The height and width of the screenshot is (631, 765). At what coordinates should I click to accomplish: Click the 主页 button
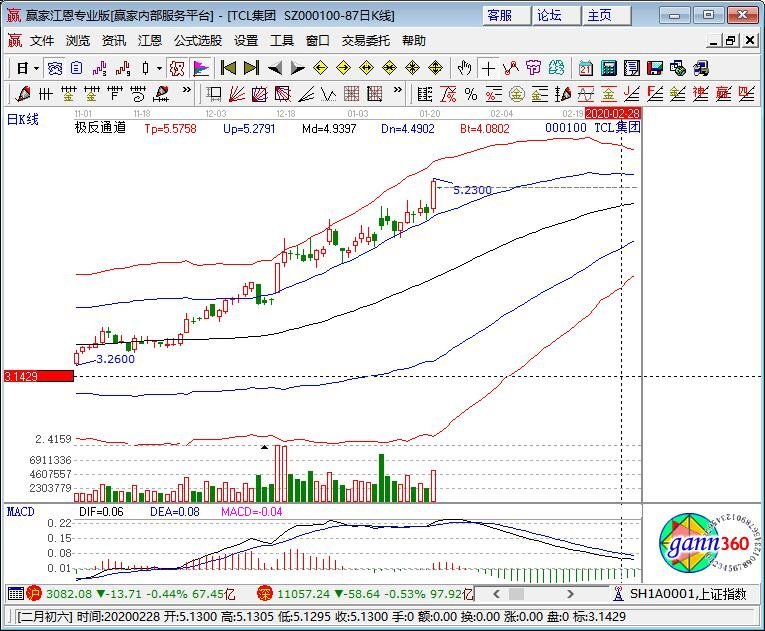pos(606,16)
